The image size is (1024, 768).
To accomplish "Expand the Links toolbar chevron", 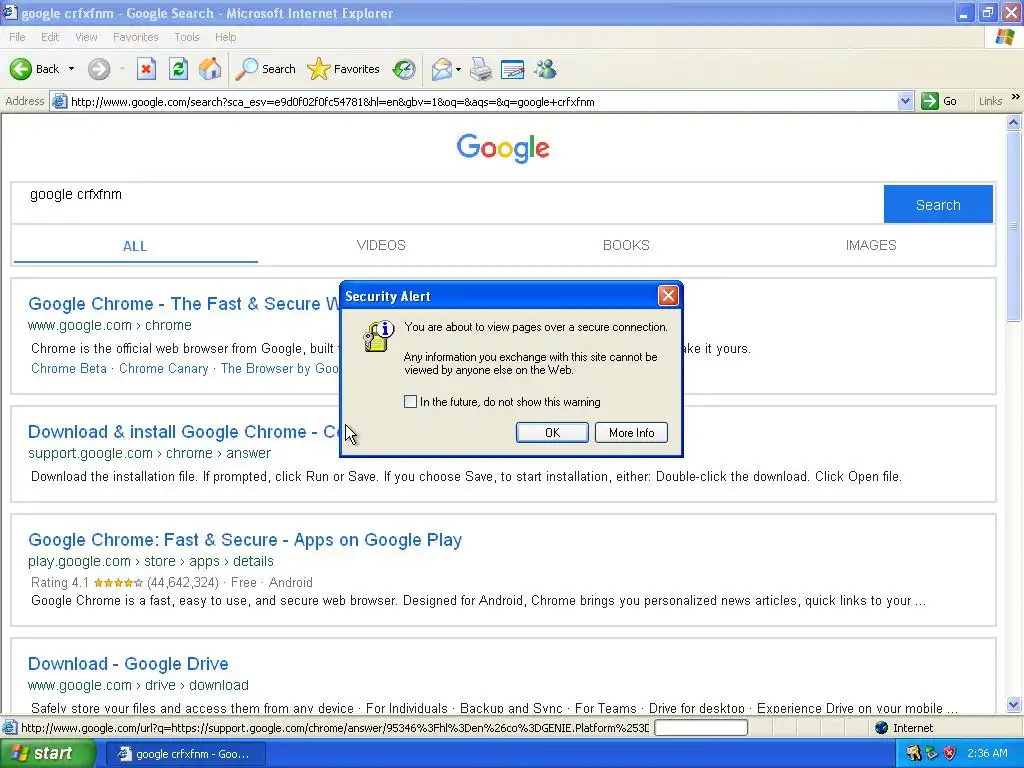I will pyautogui.click(x=1016, y=97).
